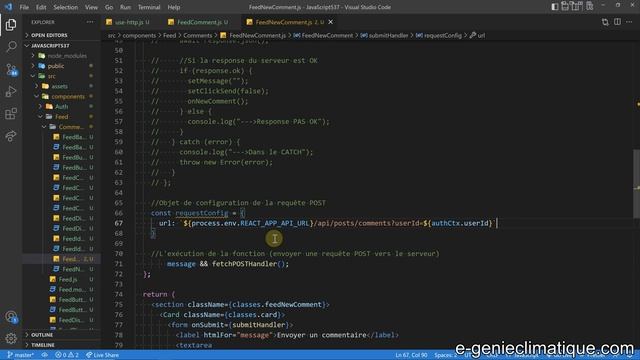
Task: Open the Run menu
Action: pyautogui.click(x=125, y=7)
